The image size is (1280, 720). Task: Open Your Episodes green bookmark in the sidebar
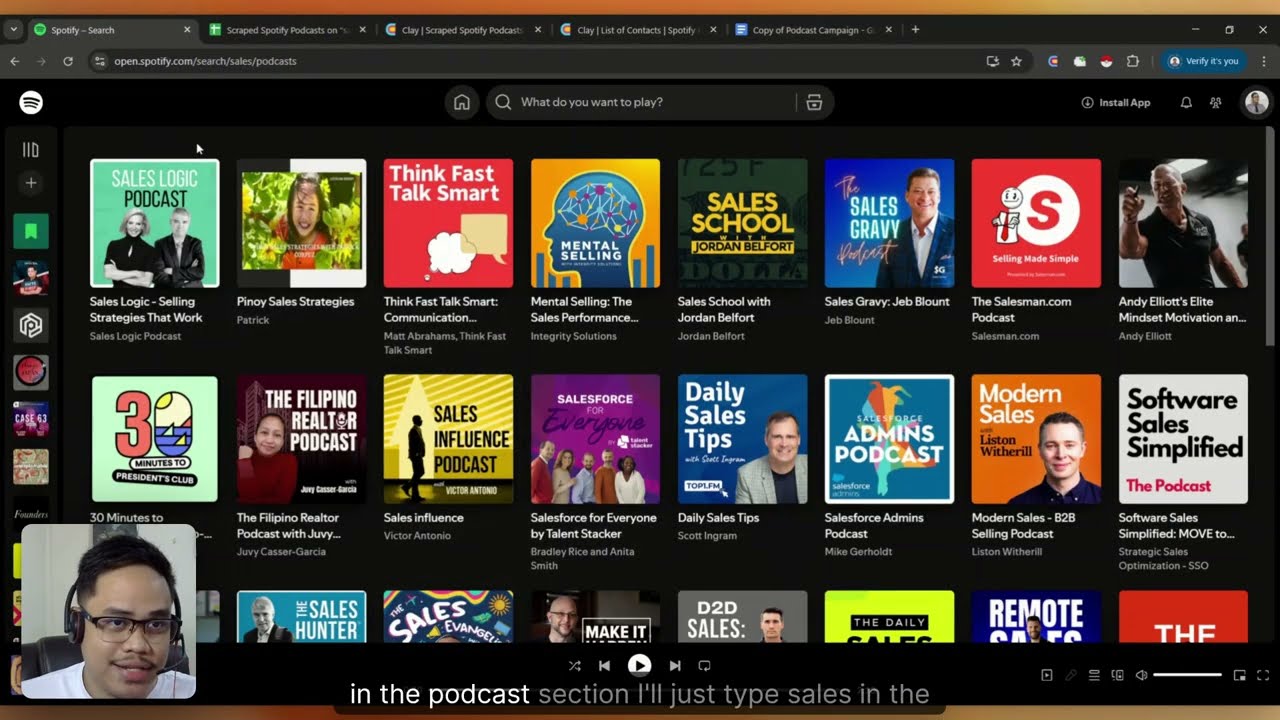coord(31,232)
